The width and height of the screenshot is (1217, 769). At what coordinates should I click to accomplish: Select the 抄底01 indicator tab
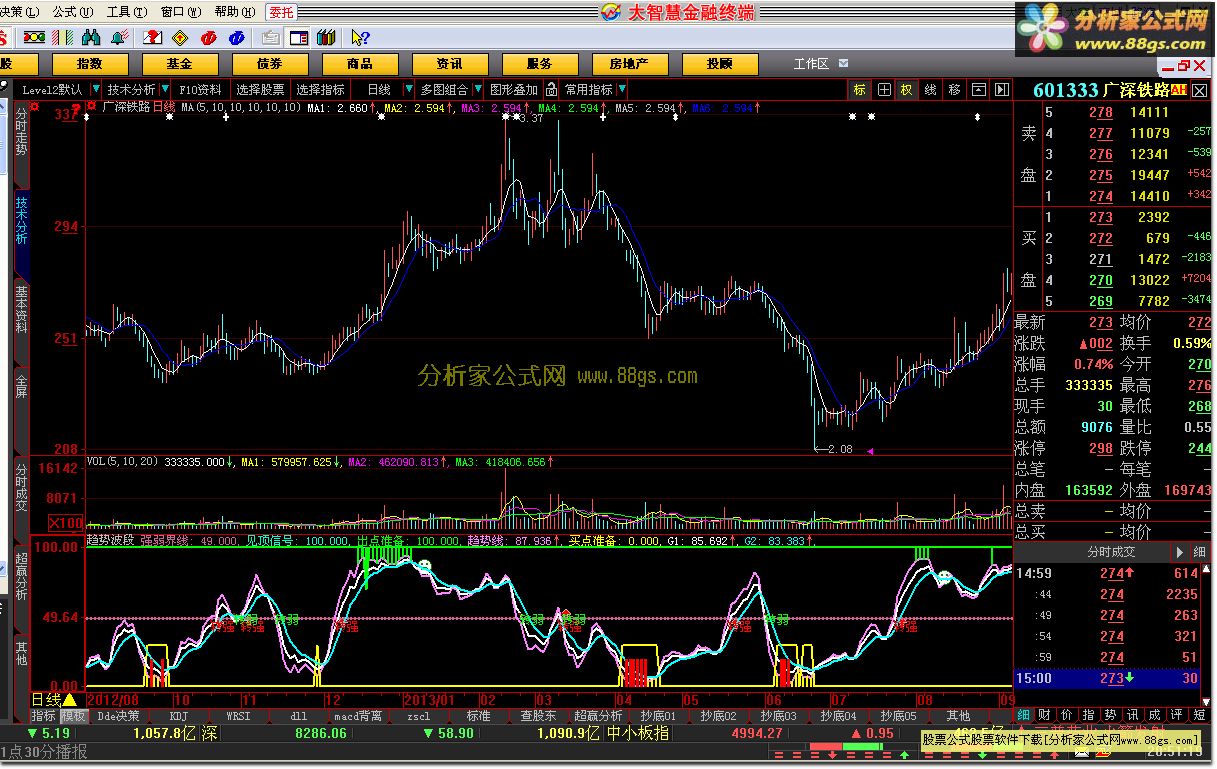tap(658, 716)
